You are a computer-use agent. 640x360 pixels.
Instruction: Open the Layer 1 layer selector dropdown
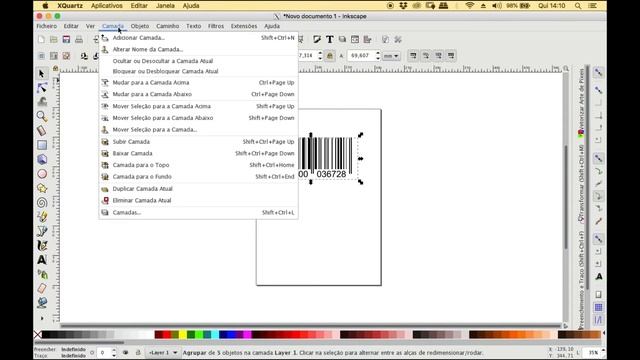tap(163, 352)
